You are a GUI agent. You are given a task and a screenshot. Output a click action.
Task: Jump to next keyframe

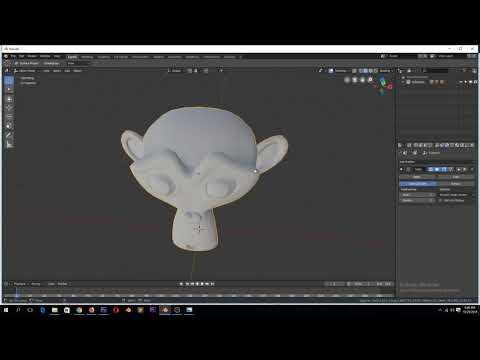[x=207, y=284]
